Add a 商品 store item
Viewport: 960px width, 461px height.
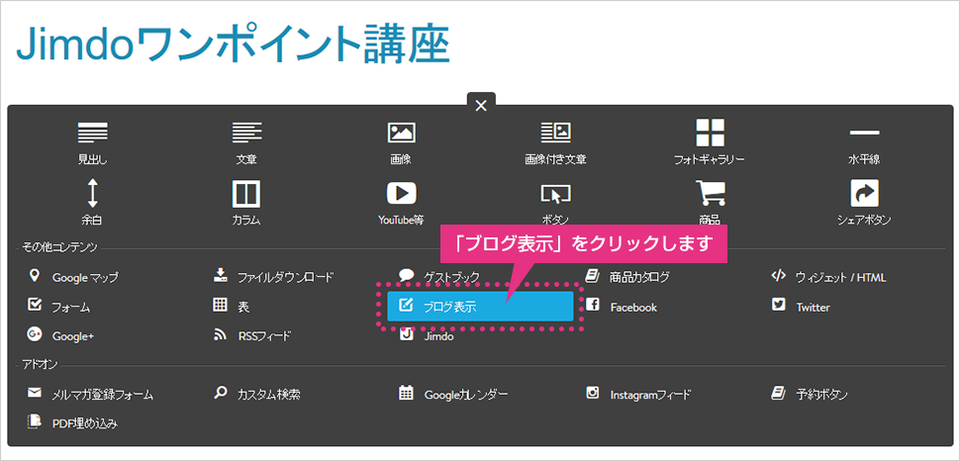(x=710, y=202)
